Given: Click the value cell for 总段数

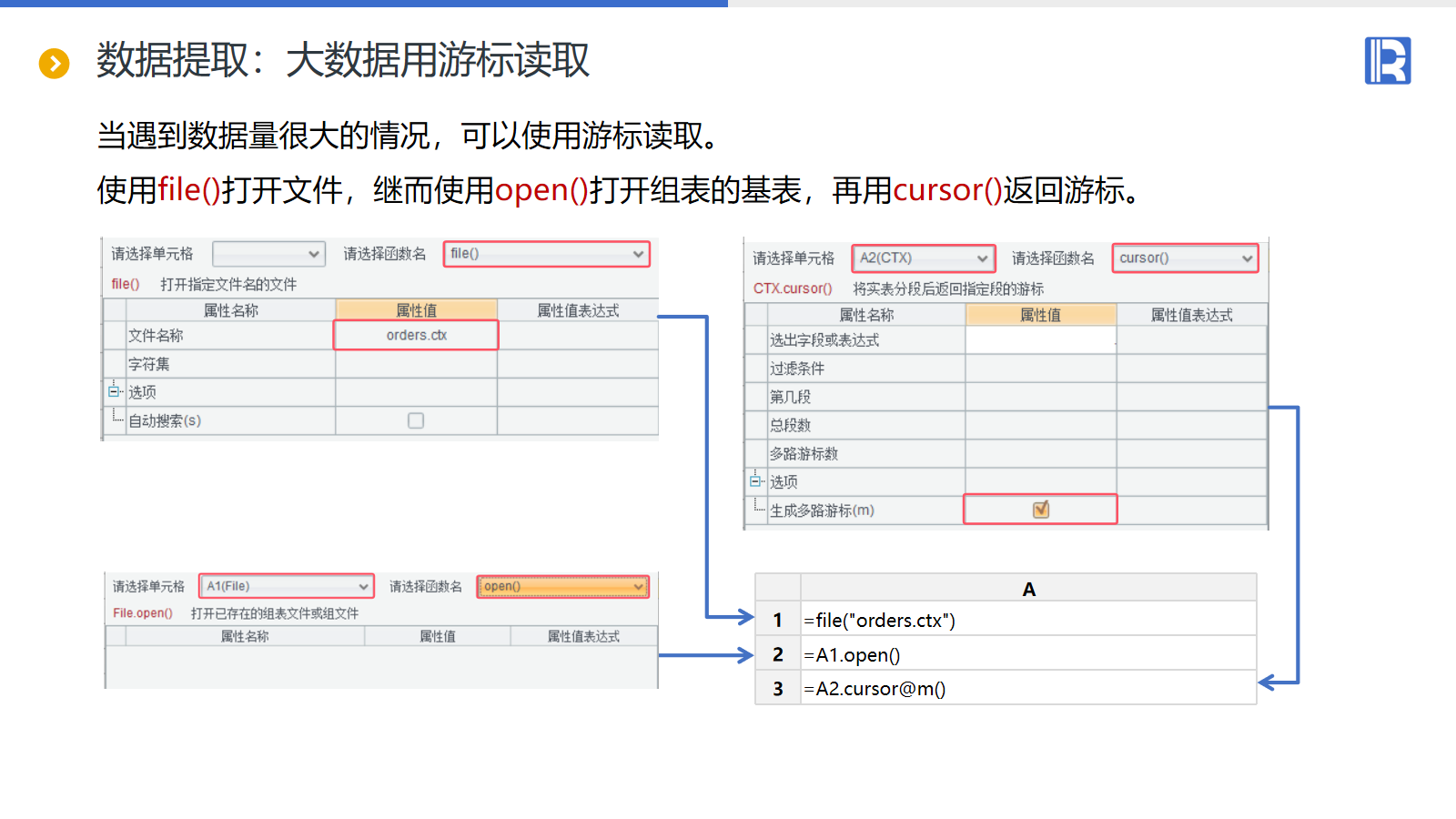Looking at the screenshot, I should click(x=1041, y=425).
